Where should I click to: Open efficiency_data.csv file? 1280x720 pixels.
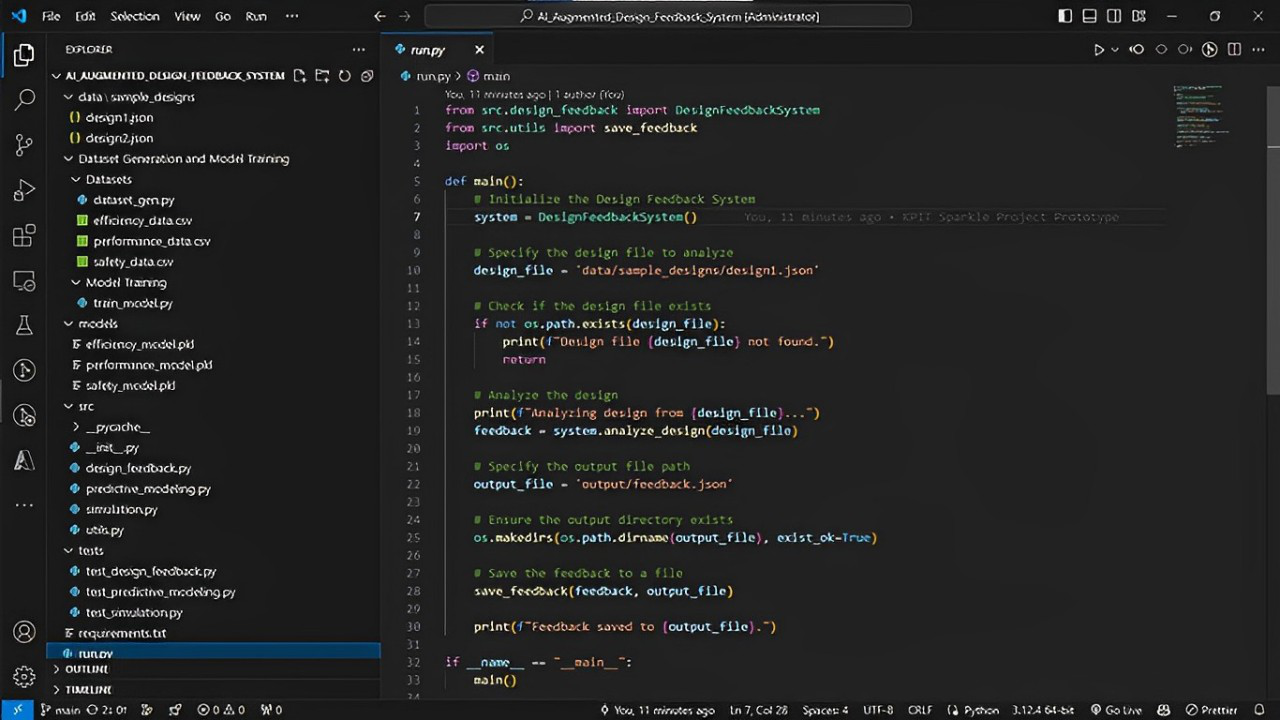pos(142,221)
